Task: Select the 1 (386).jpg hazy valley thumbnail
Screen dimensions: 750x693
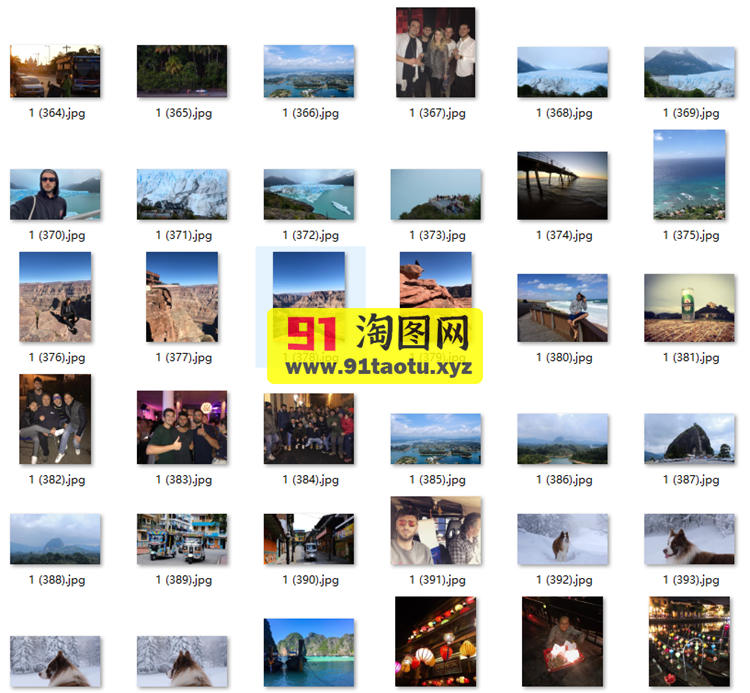Action: click(x=562, y=439)
